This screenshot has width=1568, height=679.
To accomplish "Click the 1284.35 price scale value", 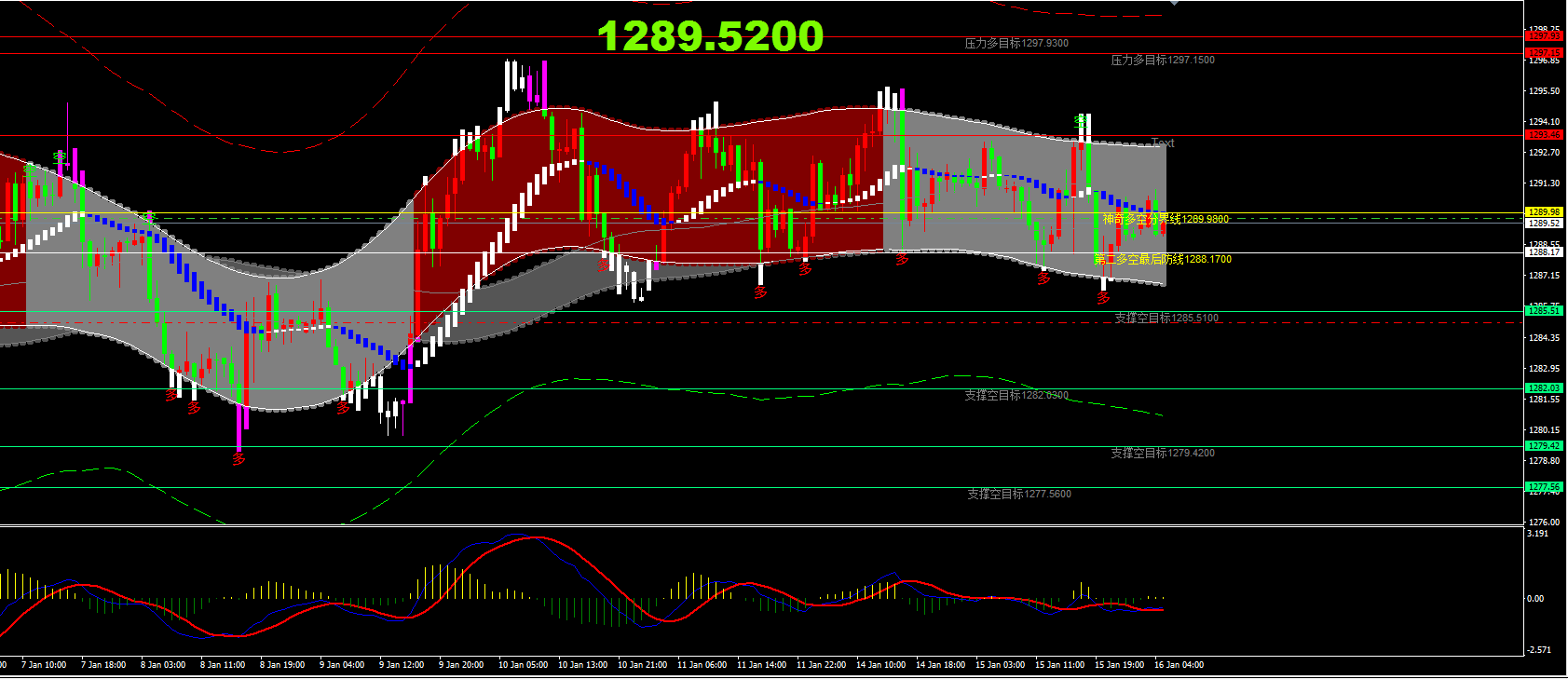I will coord(1545,338).
